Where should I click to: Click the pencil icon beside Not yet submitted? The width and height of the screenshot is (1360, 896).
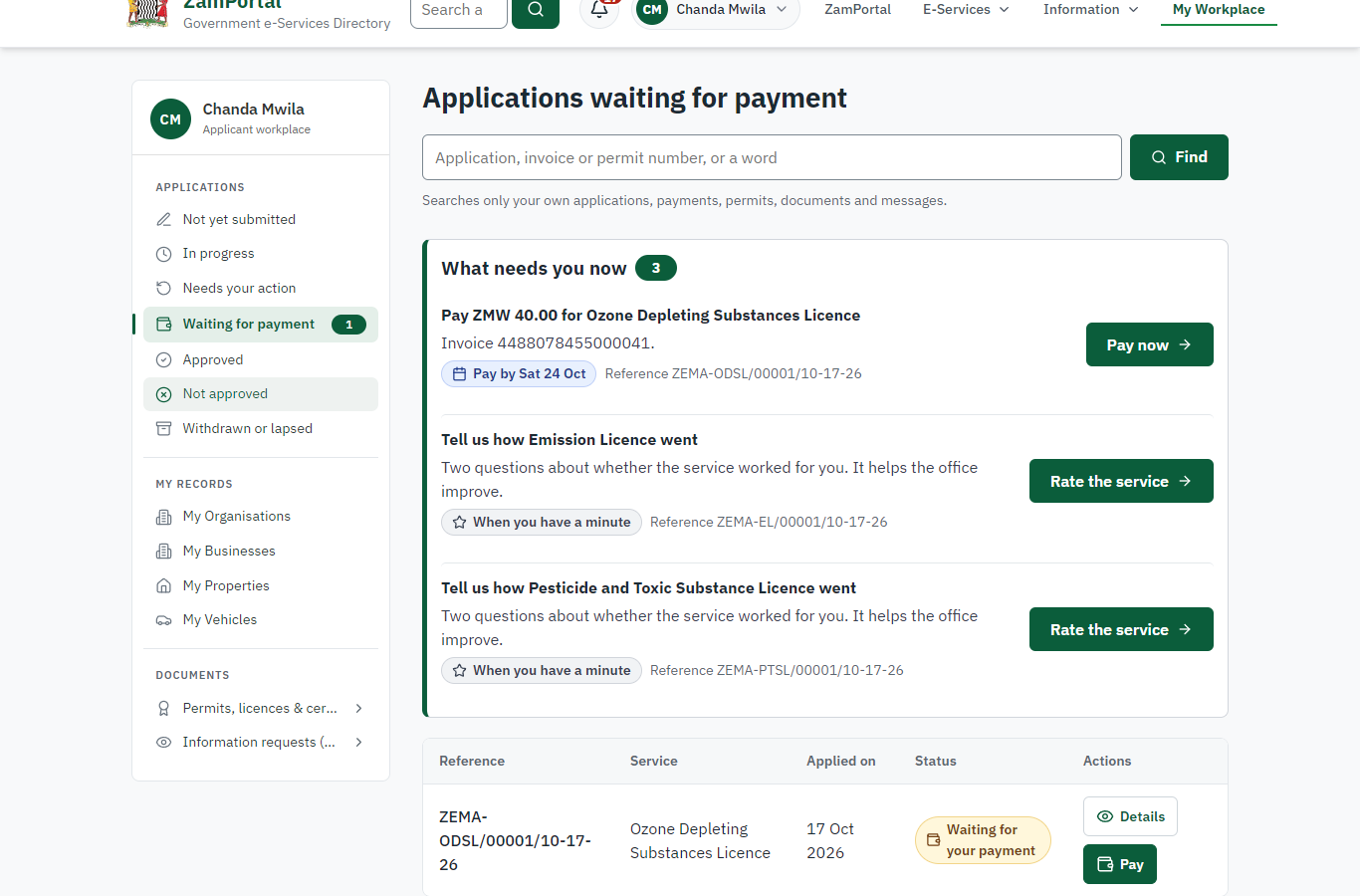(x=164, y=219)
